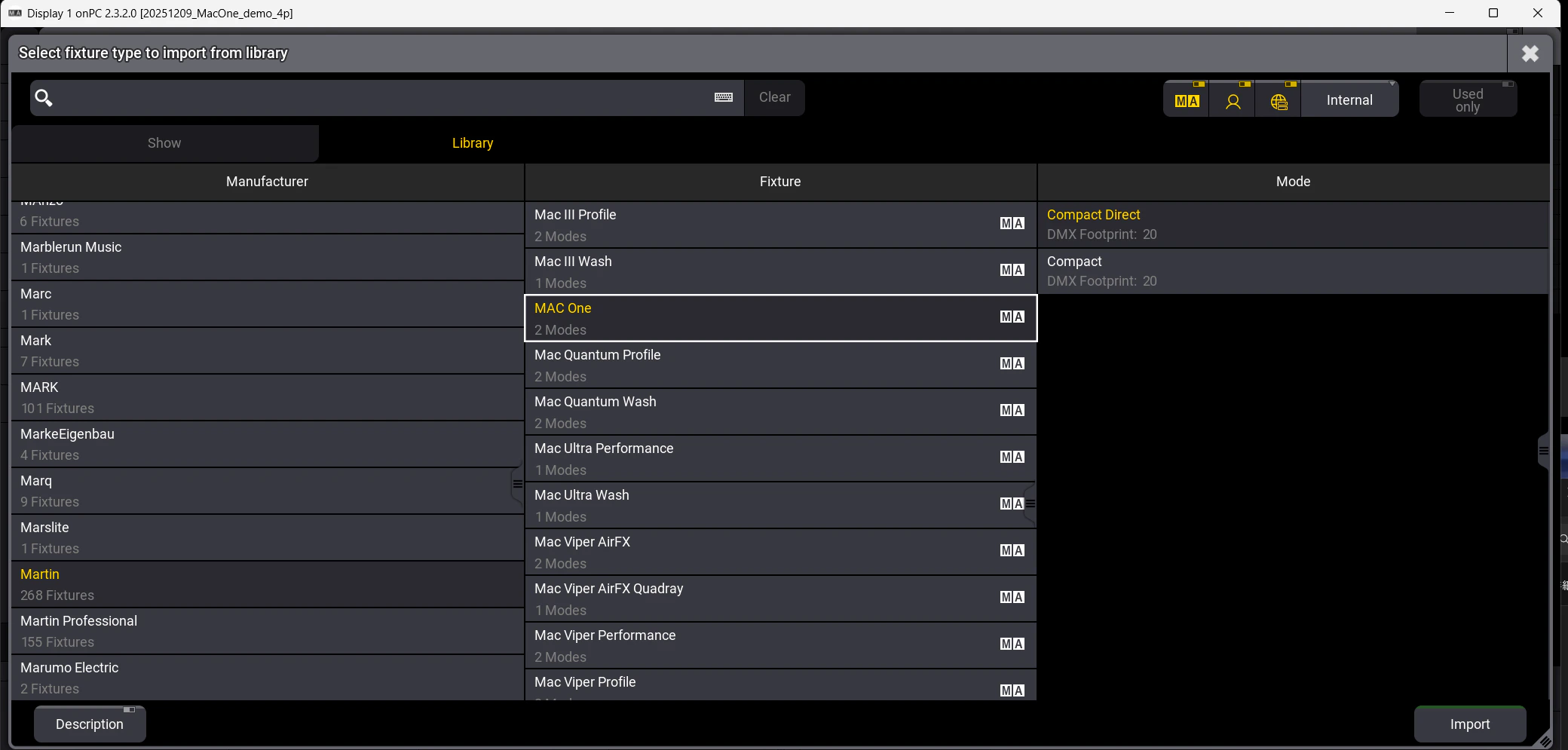Open the on-screen keyboard icon in search bar
The width and height of the screenshot is (1568, 750).
pos(724,97)
